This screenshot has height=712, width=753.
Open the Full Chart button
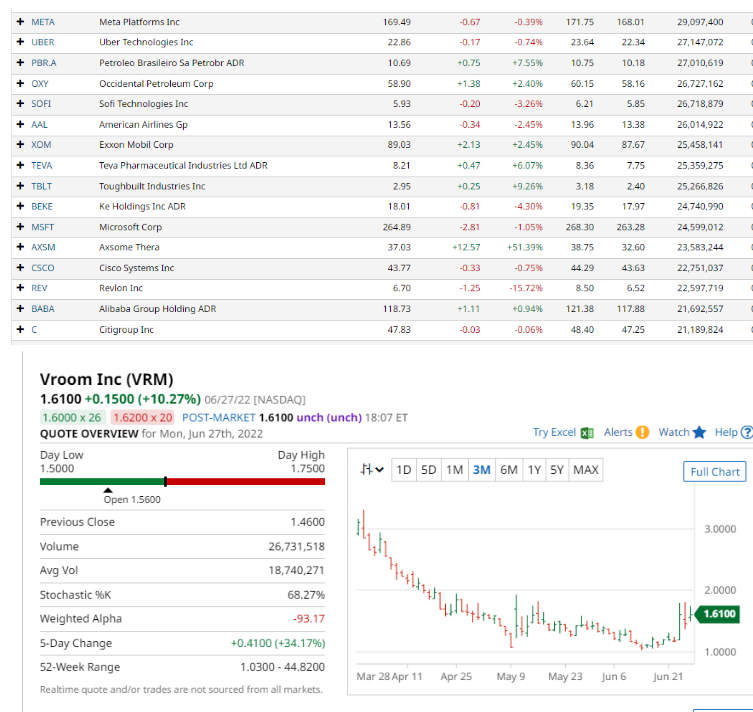(x=715, y=471)
